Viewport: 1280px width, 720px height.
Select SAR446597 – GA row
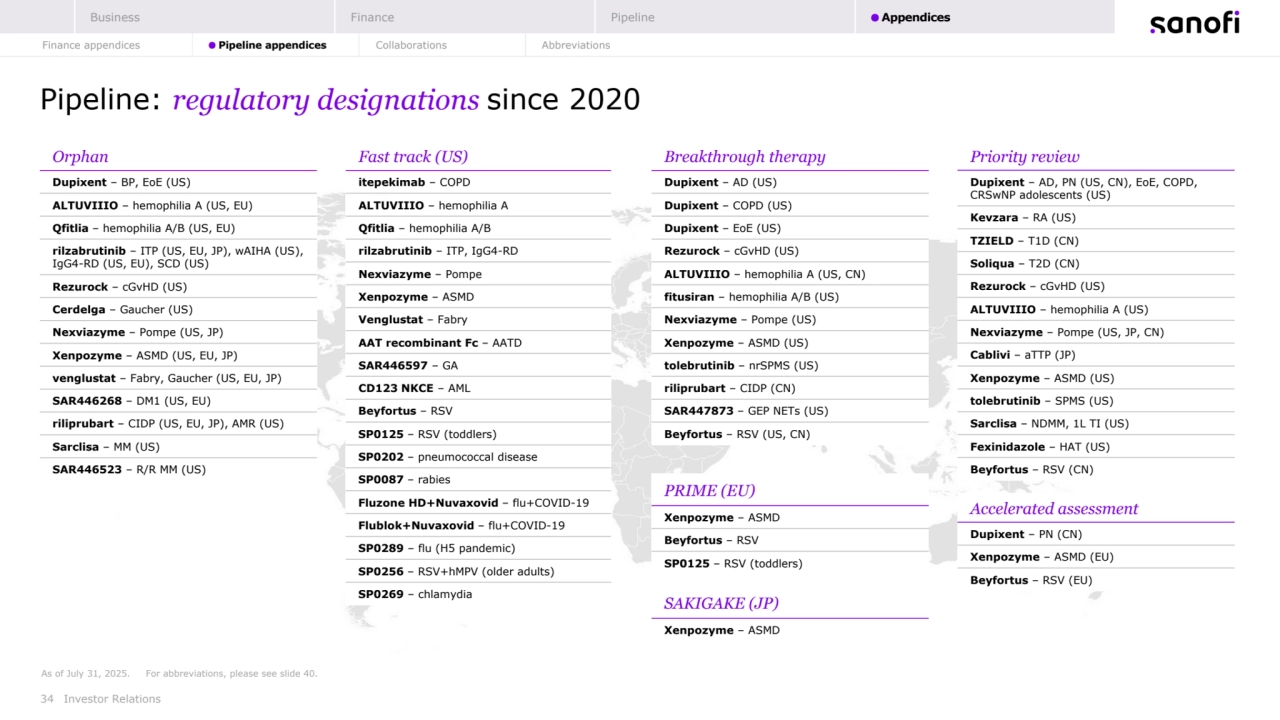(x=478, y=366)
